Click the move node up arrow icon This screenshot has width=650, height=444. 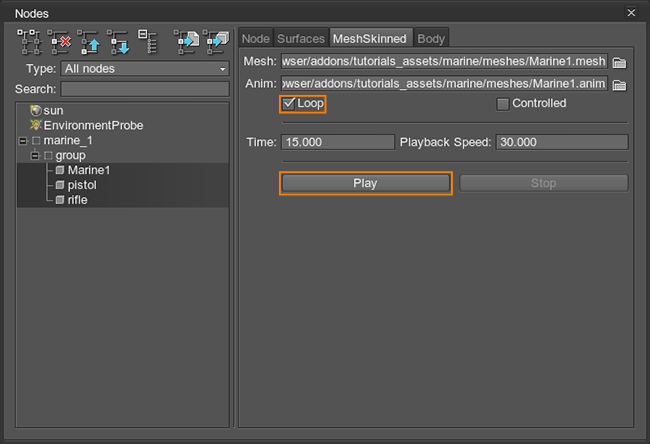pyautogui.click(x=89, y=40)
